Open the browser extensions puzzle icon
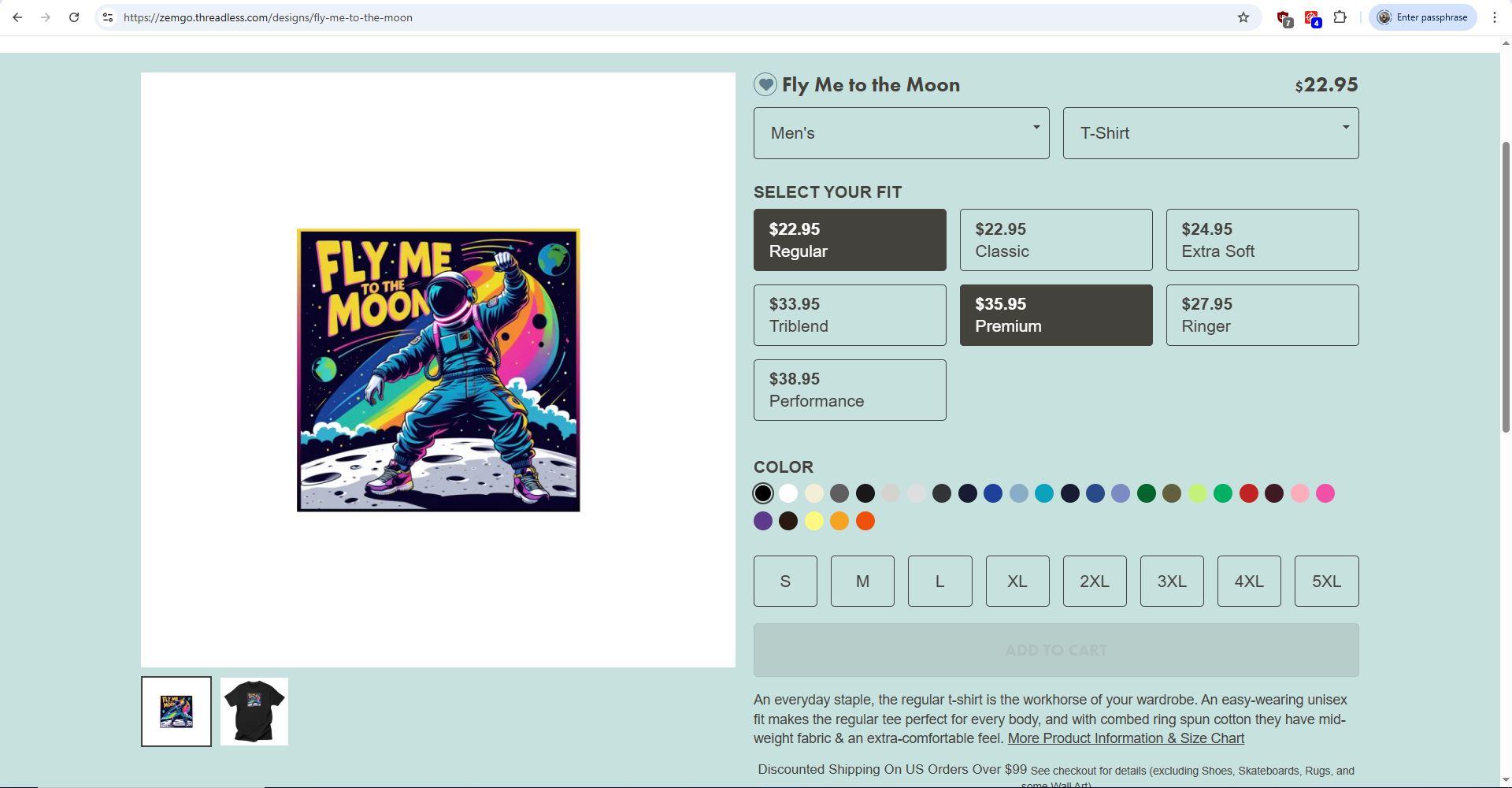Viewport: 1512px width, 788px height. 1340,17
